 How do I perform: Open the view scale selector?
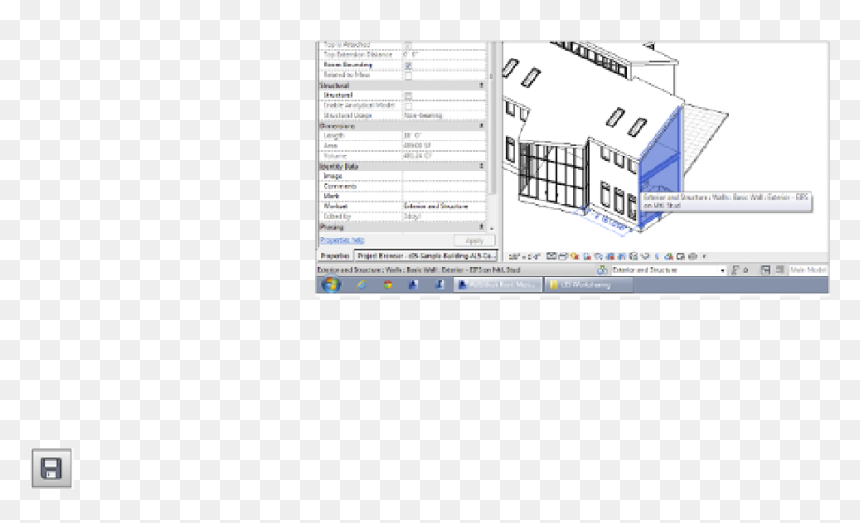(524, 257)
